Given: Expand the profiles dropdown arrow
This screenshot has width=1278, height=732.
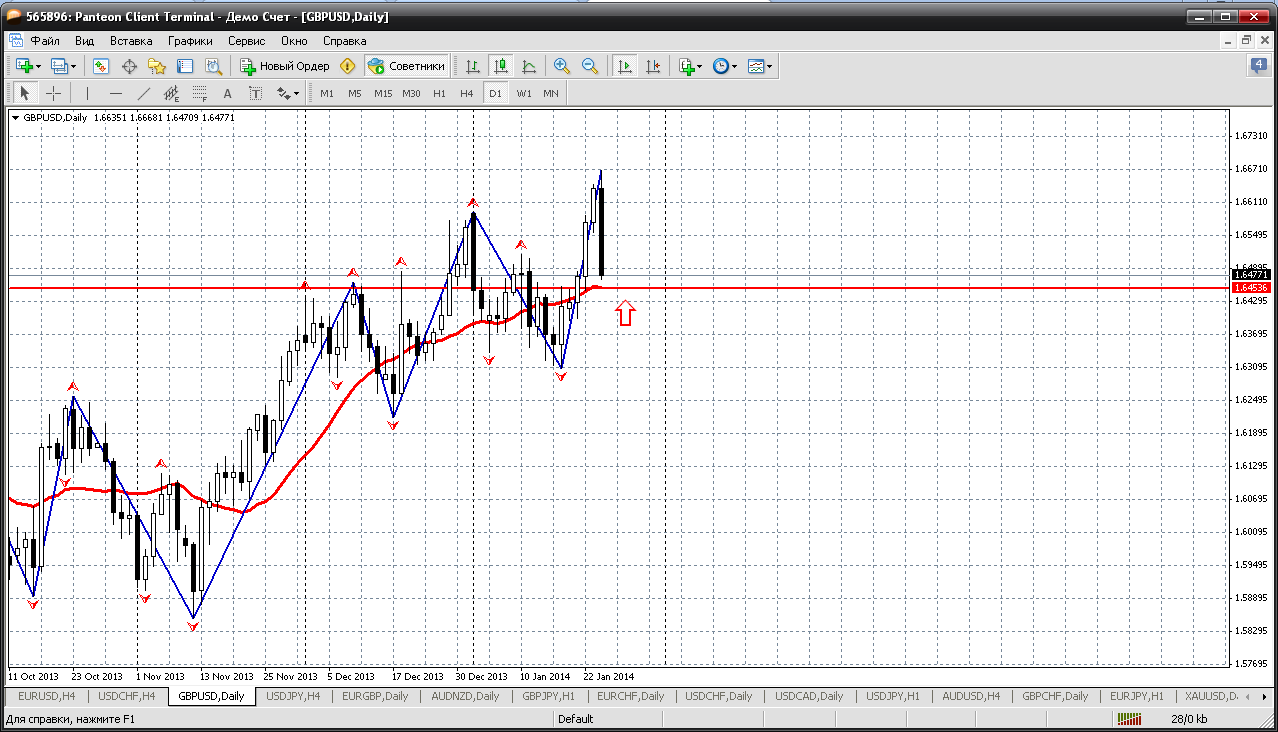Looking at the screenshot, I should point(74,67).
